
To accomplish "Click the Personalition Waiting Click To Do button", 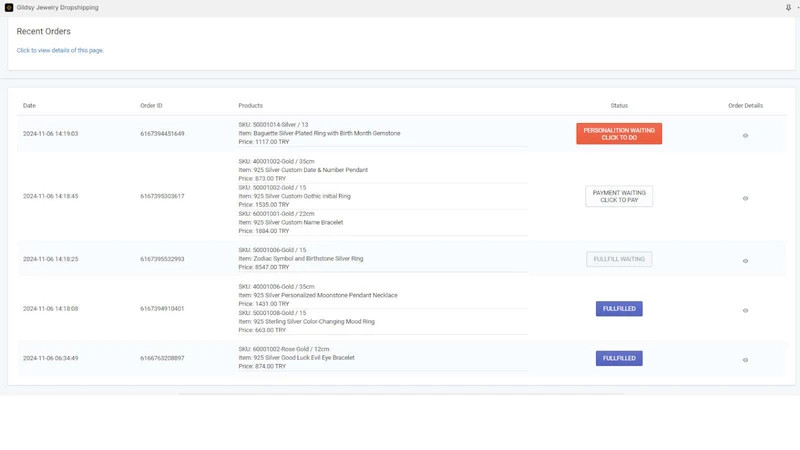I will (x=619, y=134).
